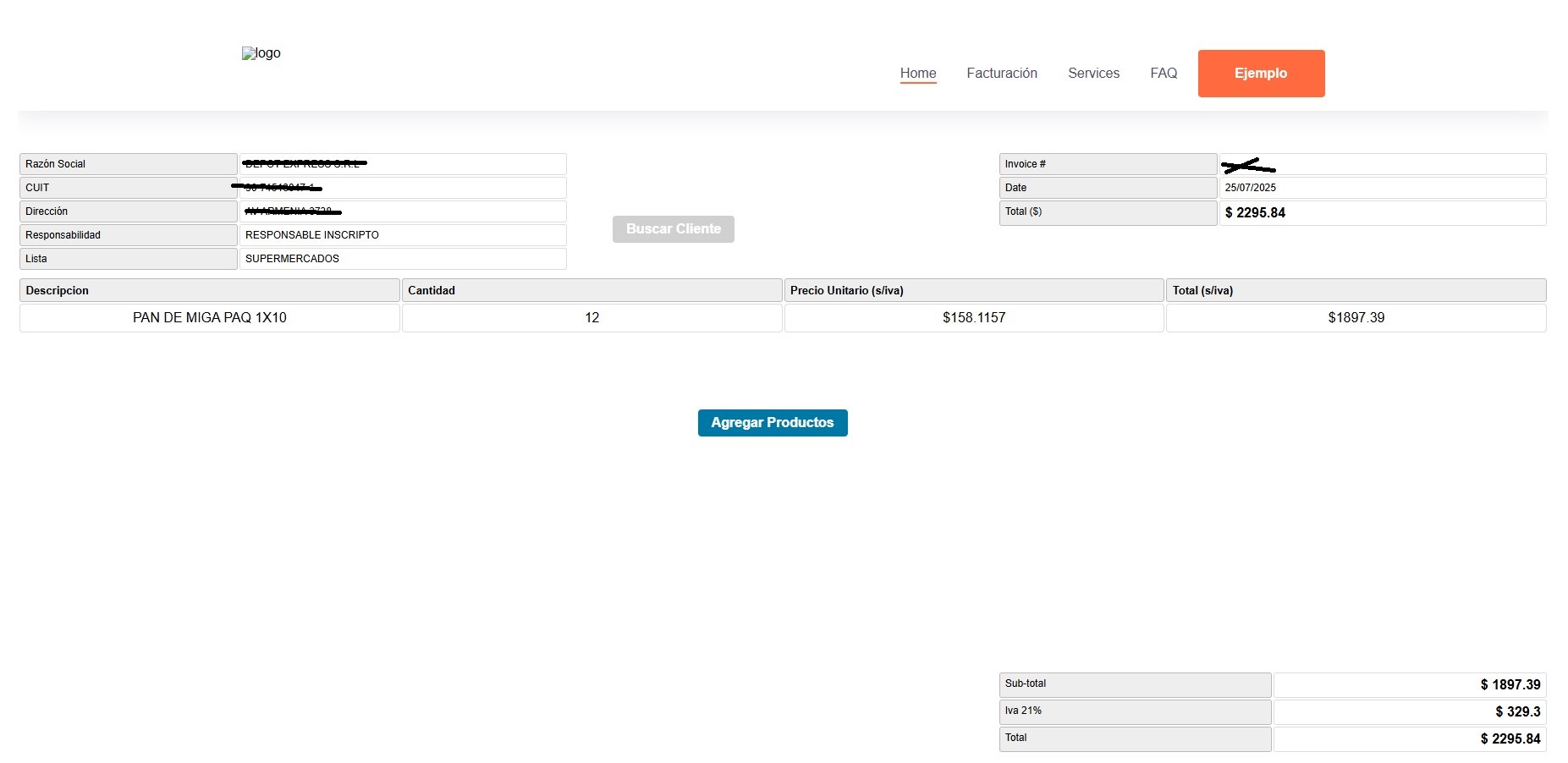This screenshot has width=1568, height=763.
Task: Click the Dirección value field
Action: coord(403,211)
